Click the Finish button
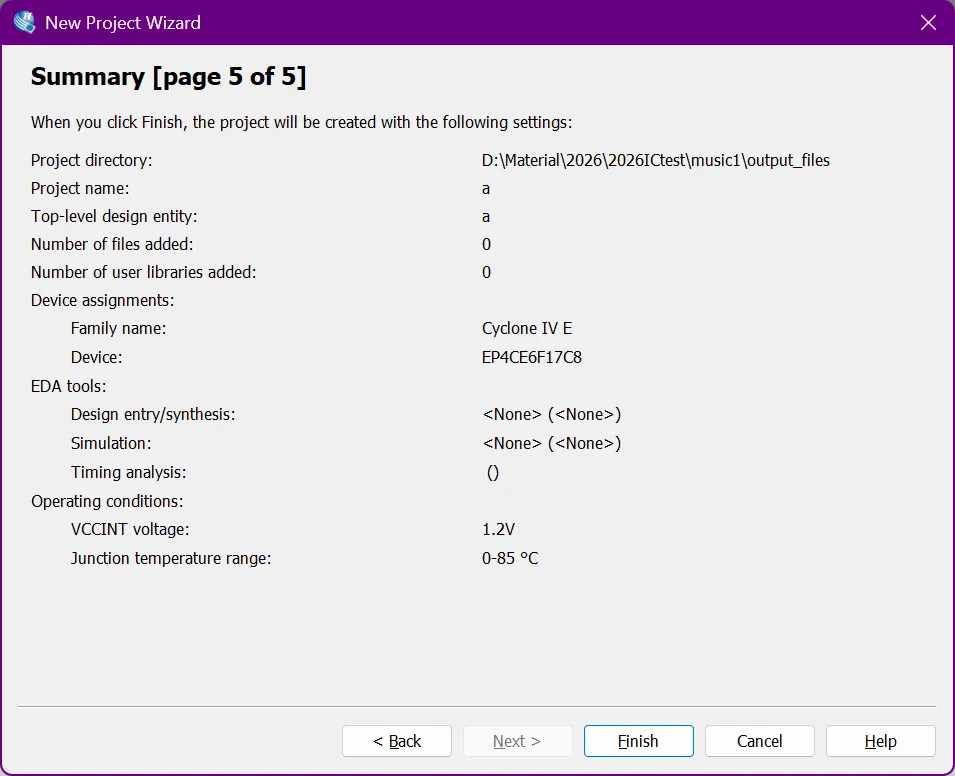This screenshot has height=776, width=955. 638,741
